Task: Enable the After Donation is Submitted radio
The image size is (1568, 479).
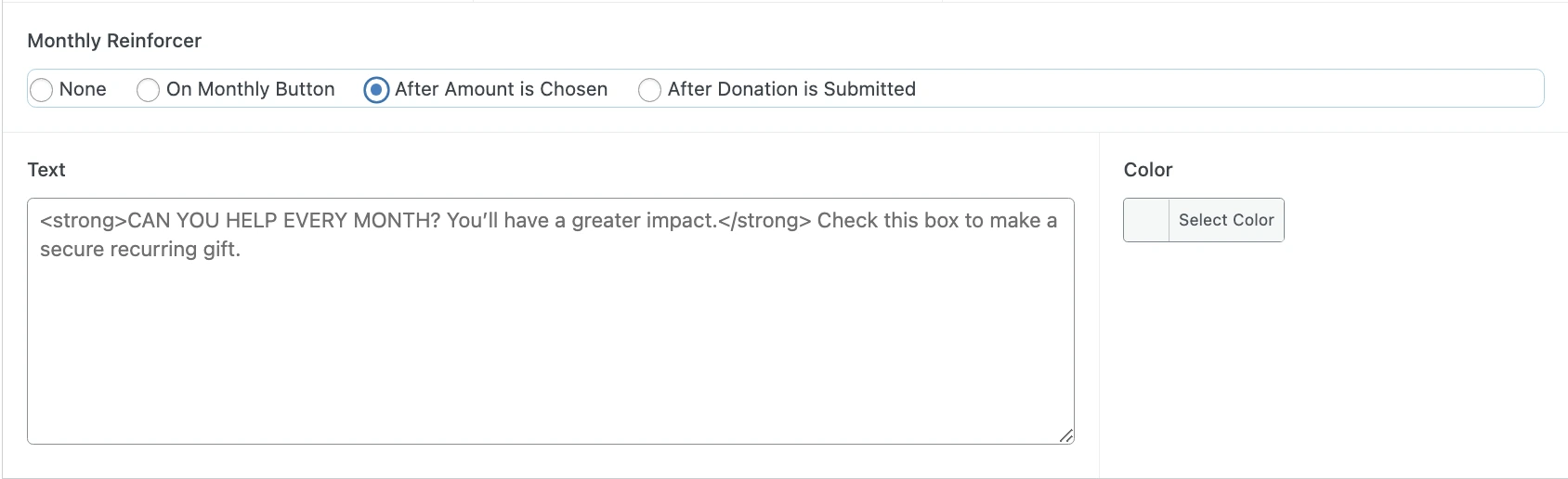Action: [650, 90]
